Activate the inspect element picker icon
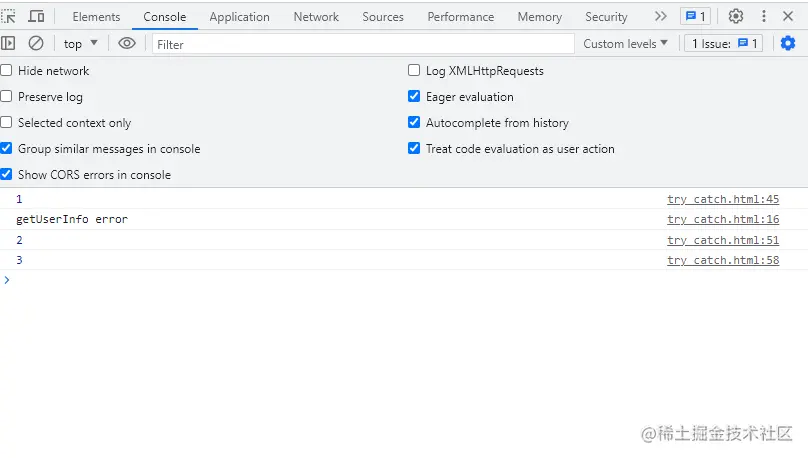 click(9, 16)
